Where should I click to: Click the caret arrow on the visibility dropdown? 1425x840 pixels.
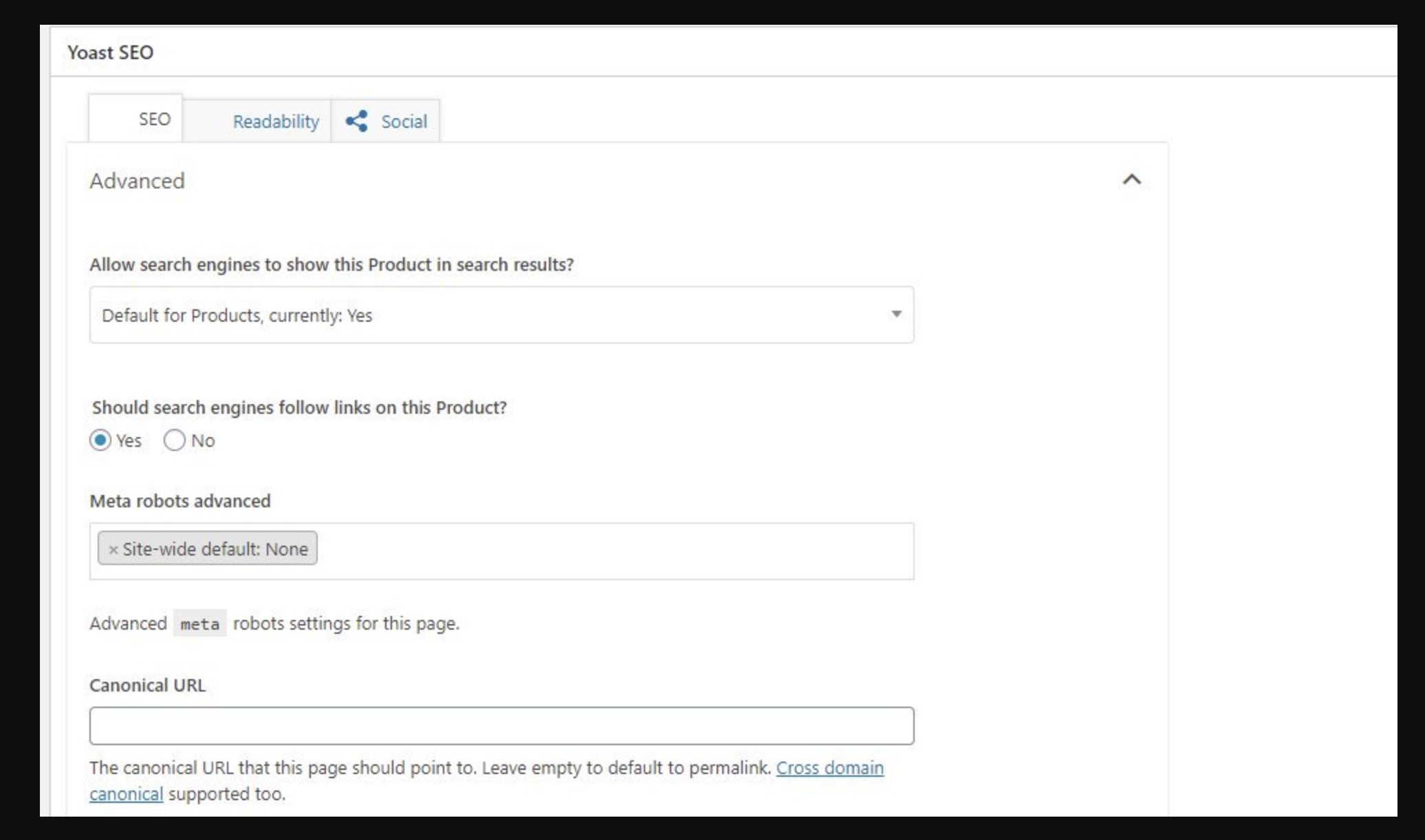(x=896, y=315)
